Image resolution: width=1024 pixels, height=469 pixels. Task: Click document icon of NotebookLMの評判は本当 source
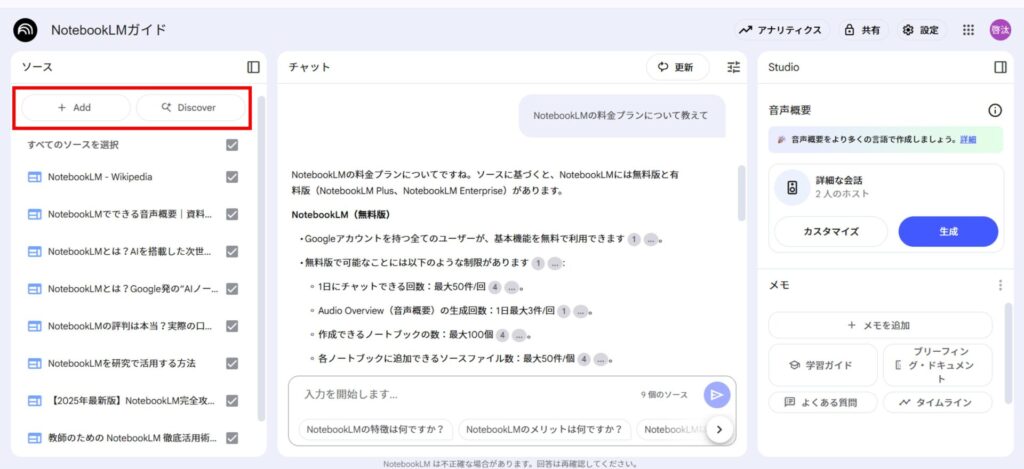tap(35, 326)
